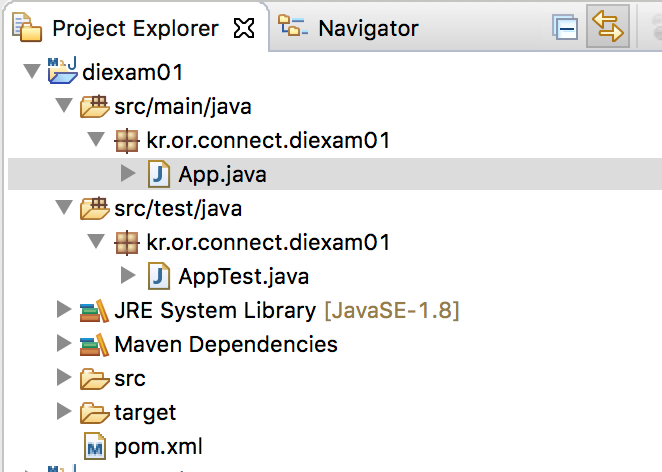Screen dimensions: 662x472
Task: Expand the plain src folder
Action: [64, 377]
